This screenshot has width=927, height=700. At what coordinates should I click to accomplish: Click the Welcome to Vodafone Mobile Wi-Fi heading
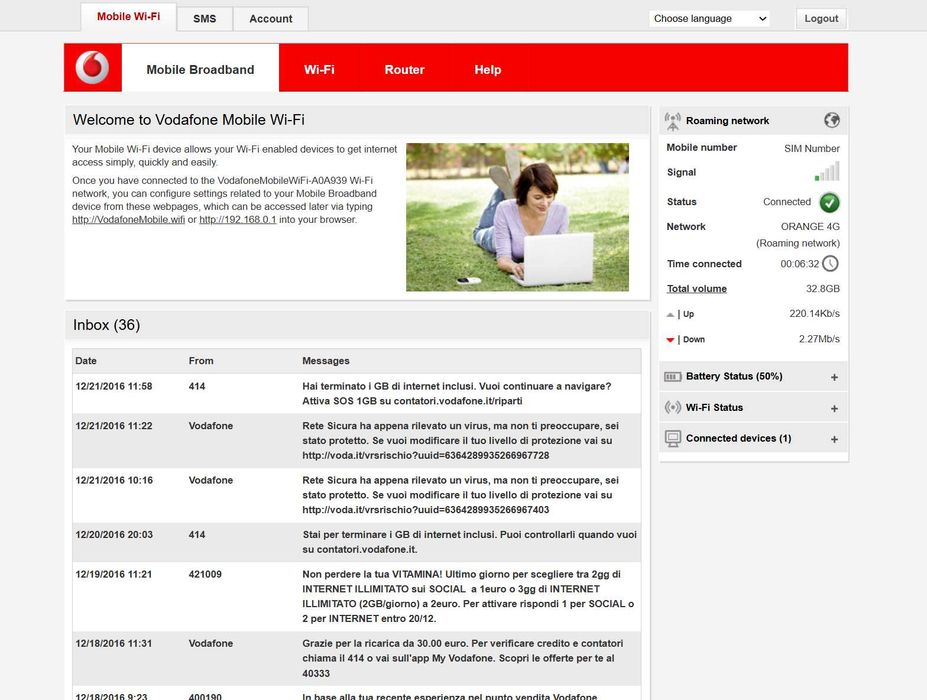coord(189,119)
